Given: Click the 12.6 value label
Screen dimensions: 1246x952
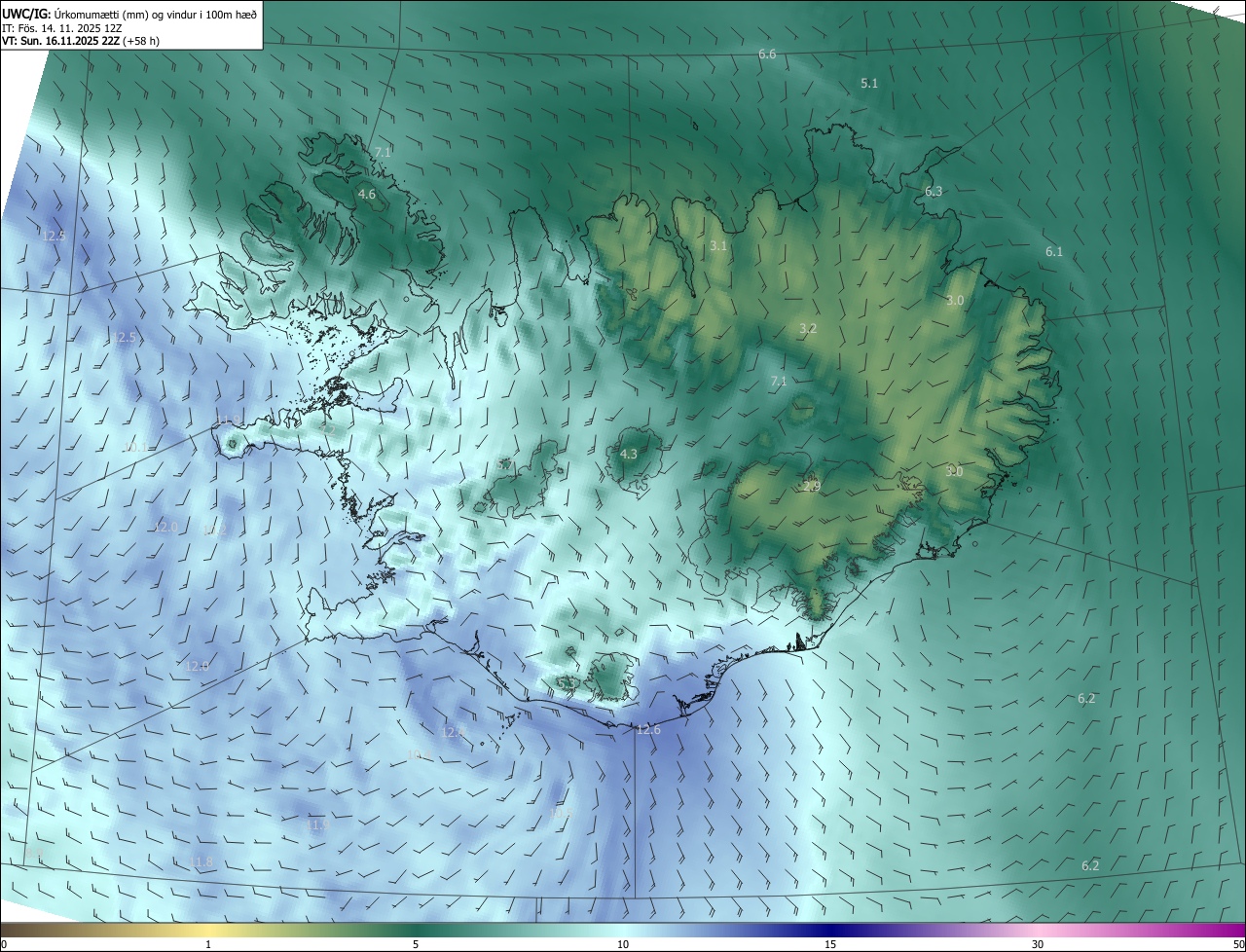Looking at the screenshot, I should point(648,730).
